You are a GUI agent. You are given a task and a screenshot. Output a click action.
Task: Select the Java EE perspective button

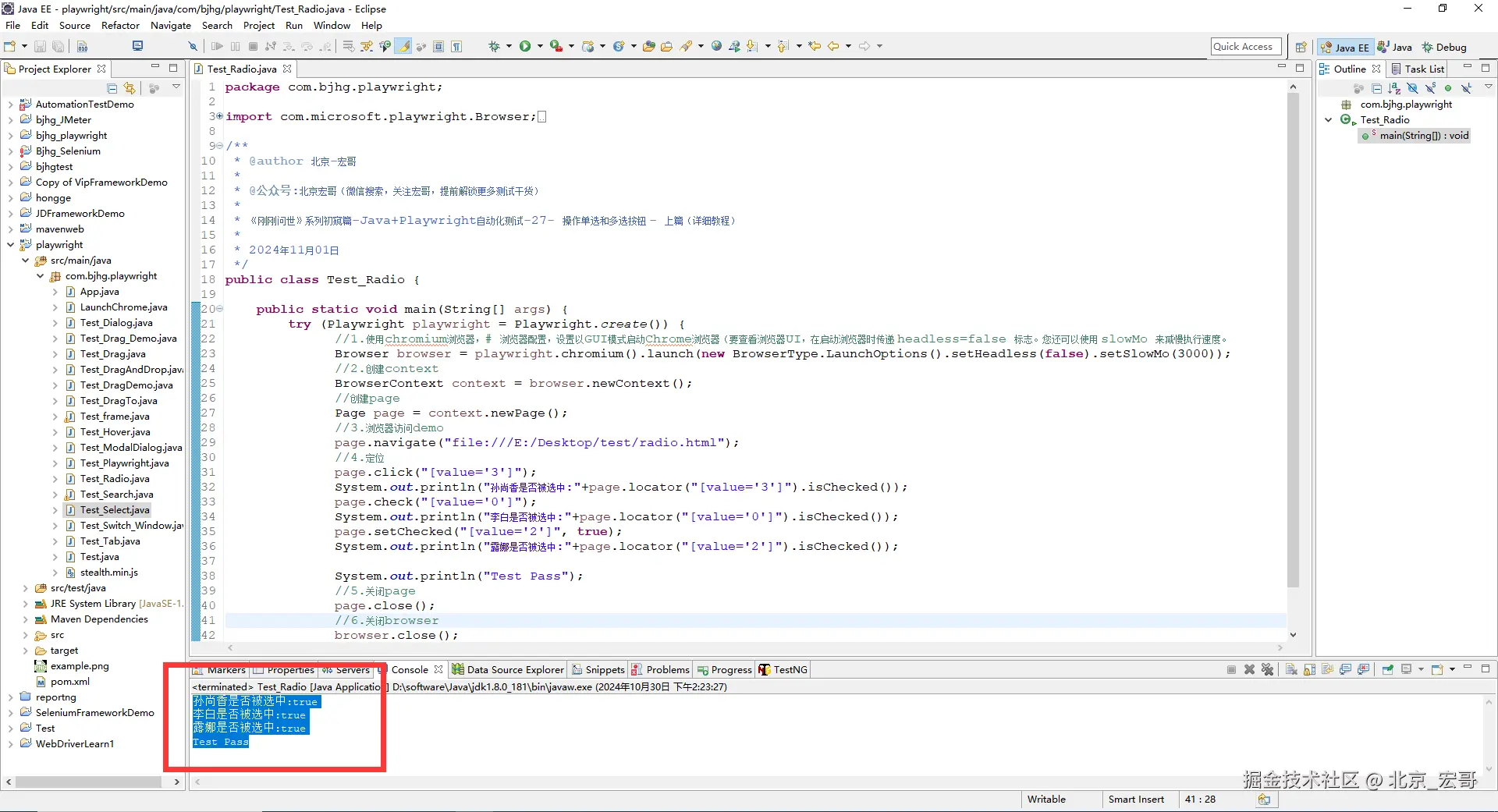pos(1345,47)
